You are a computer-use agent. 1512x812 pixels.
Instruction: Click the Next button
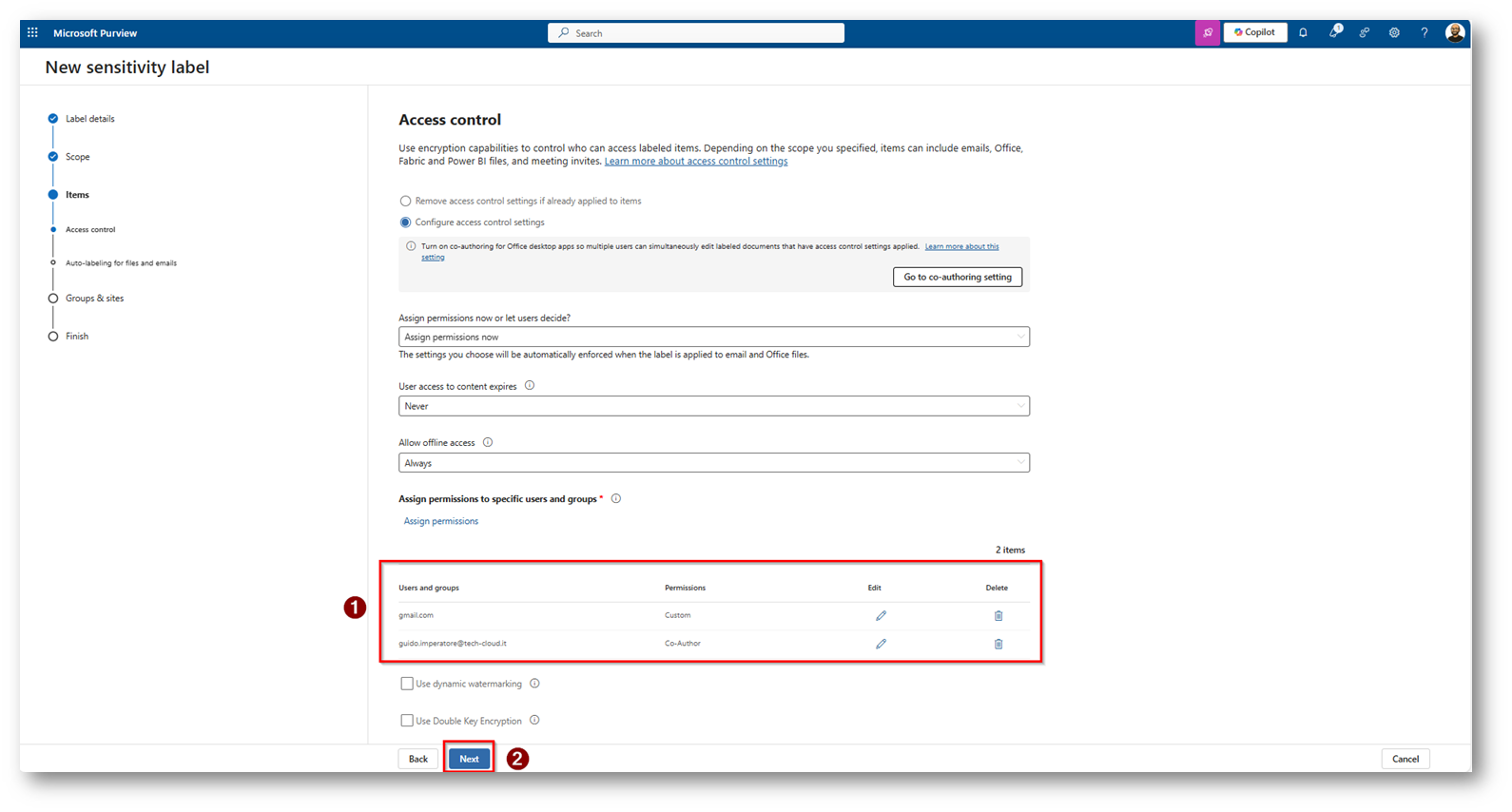click(470, 759)
